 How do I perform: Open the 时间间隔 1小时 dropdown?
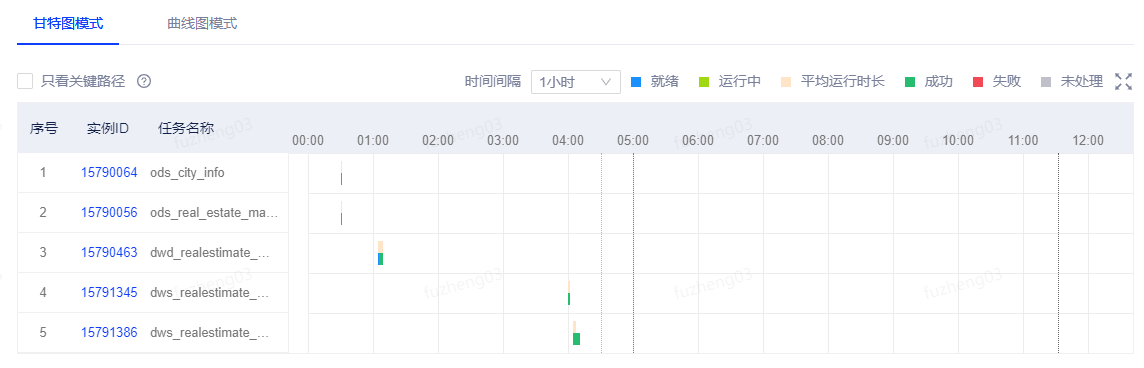[x=576, y=82]
